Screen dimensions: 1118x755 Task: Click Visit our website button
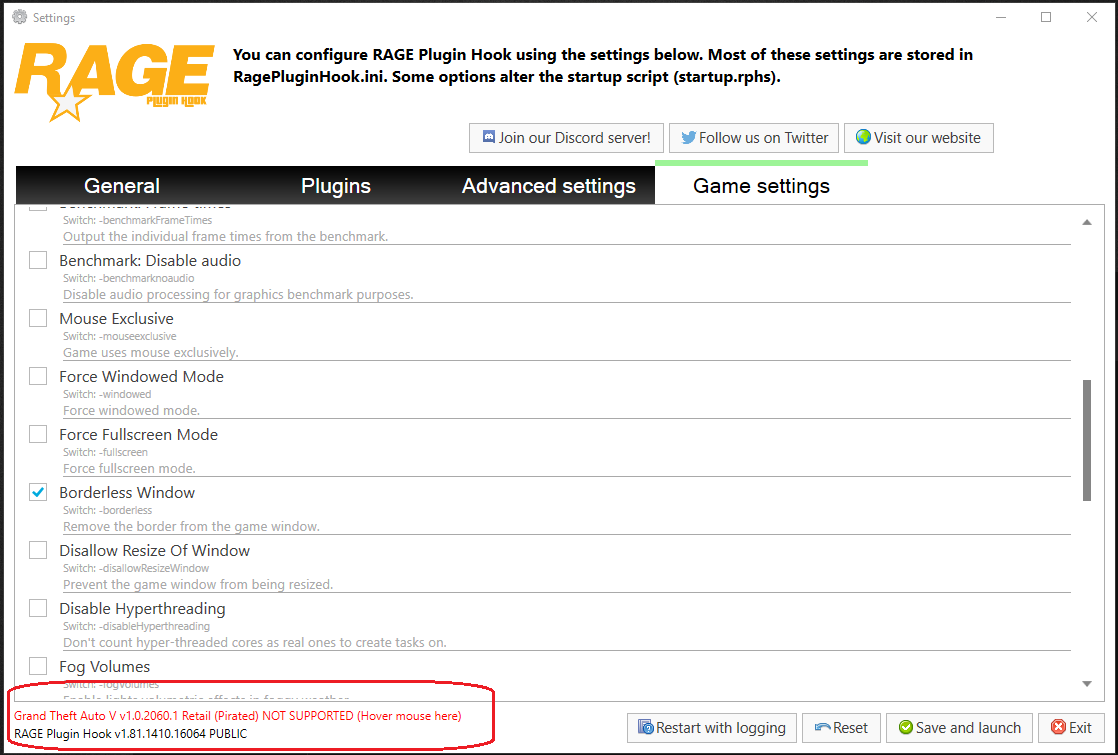point(918,138)
